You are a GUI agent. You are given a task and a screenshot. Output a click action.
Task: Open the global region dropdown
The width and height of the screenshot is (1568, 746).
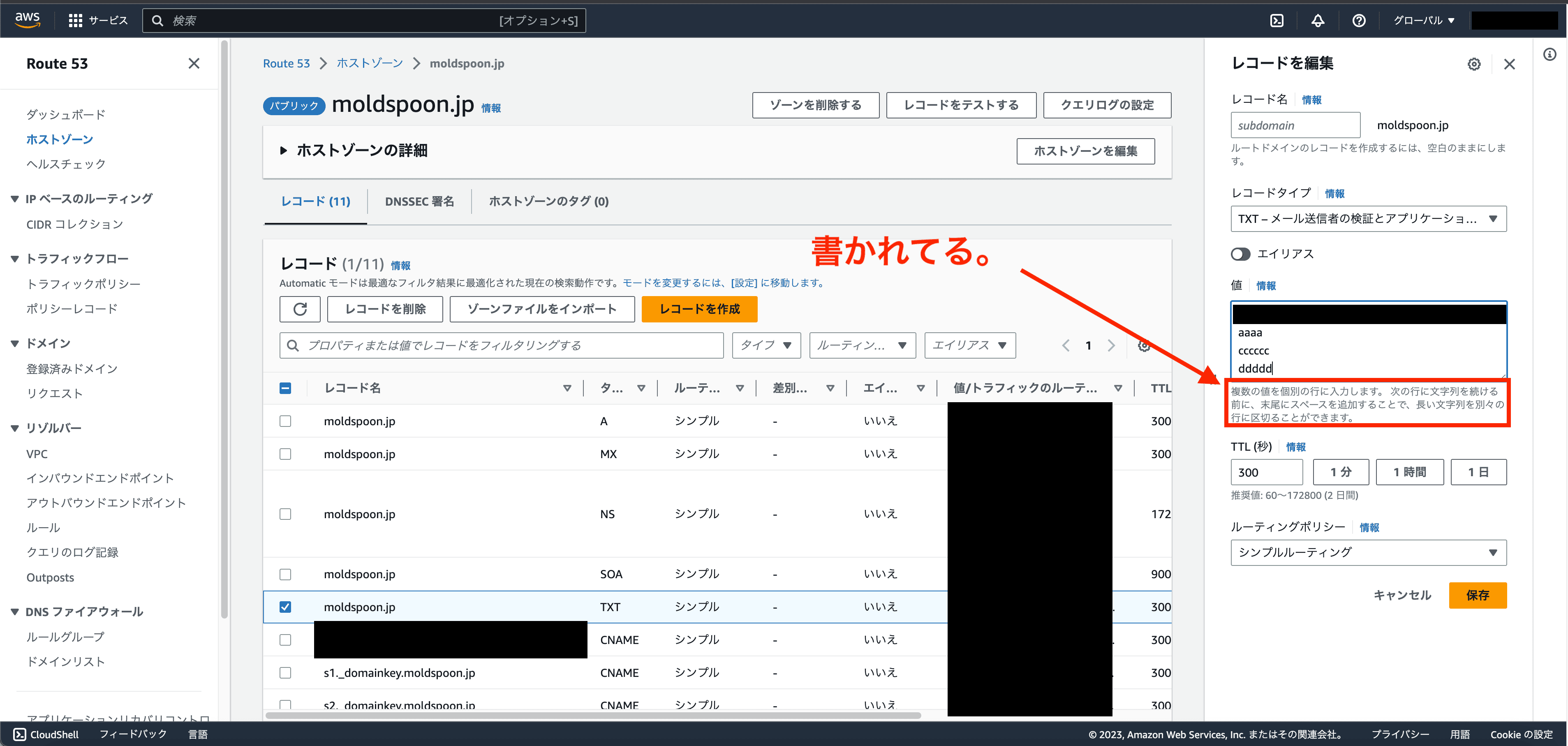point(1424,21)
